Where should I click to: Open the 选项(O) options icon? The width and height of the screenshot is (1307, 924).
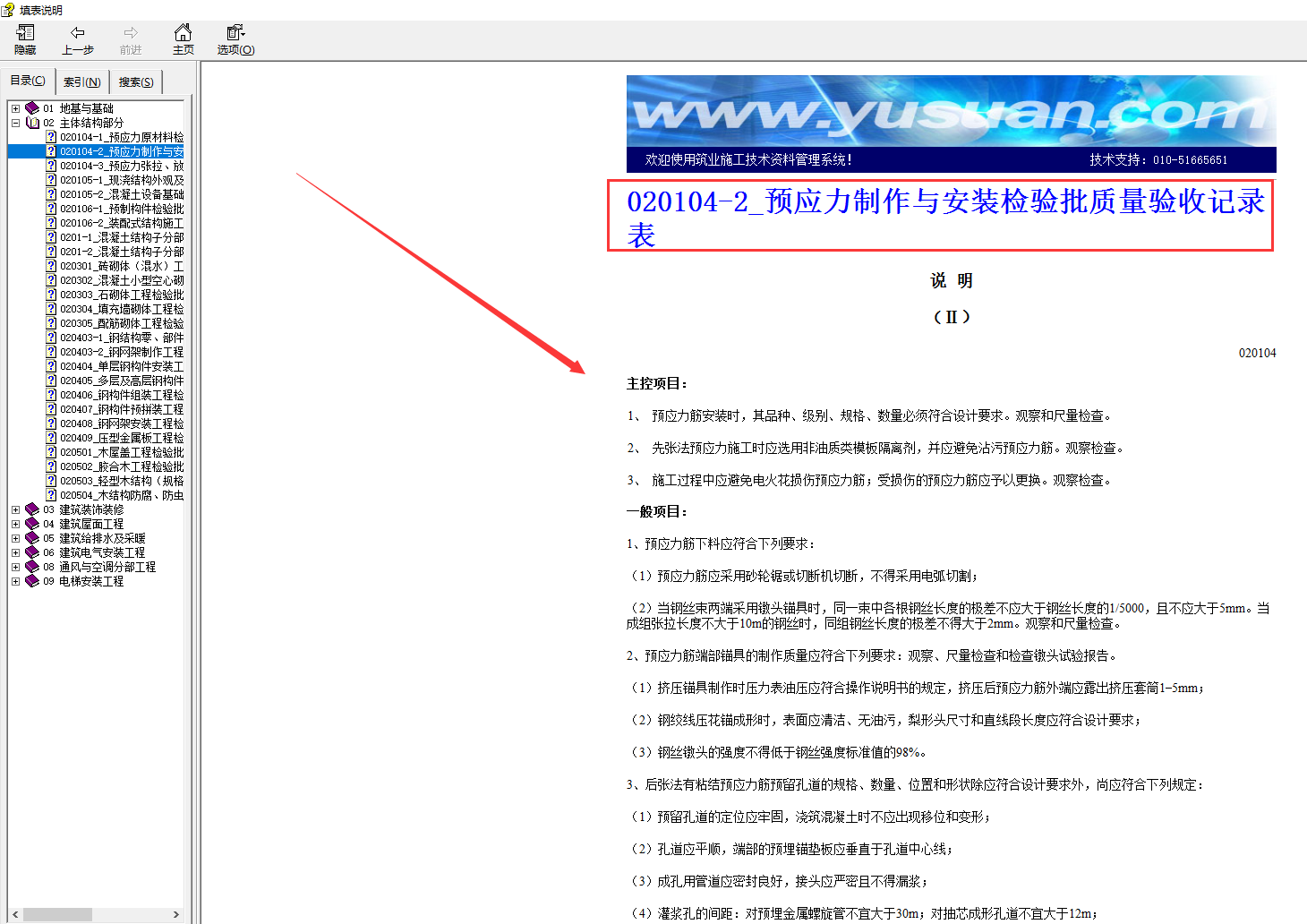pyautogui.click(x=235, y=33)
